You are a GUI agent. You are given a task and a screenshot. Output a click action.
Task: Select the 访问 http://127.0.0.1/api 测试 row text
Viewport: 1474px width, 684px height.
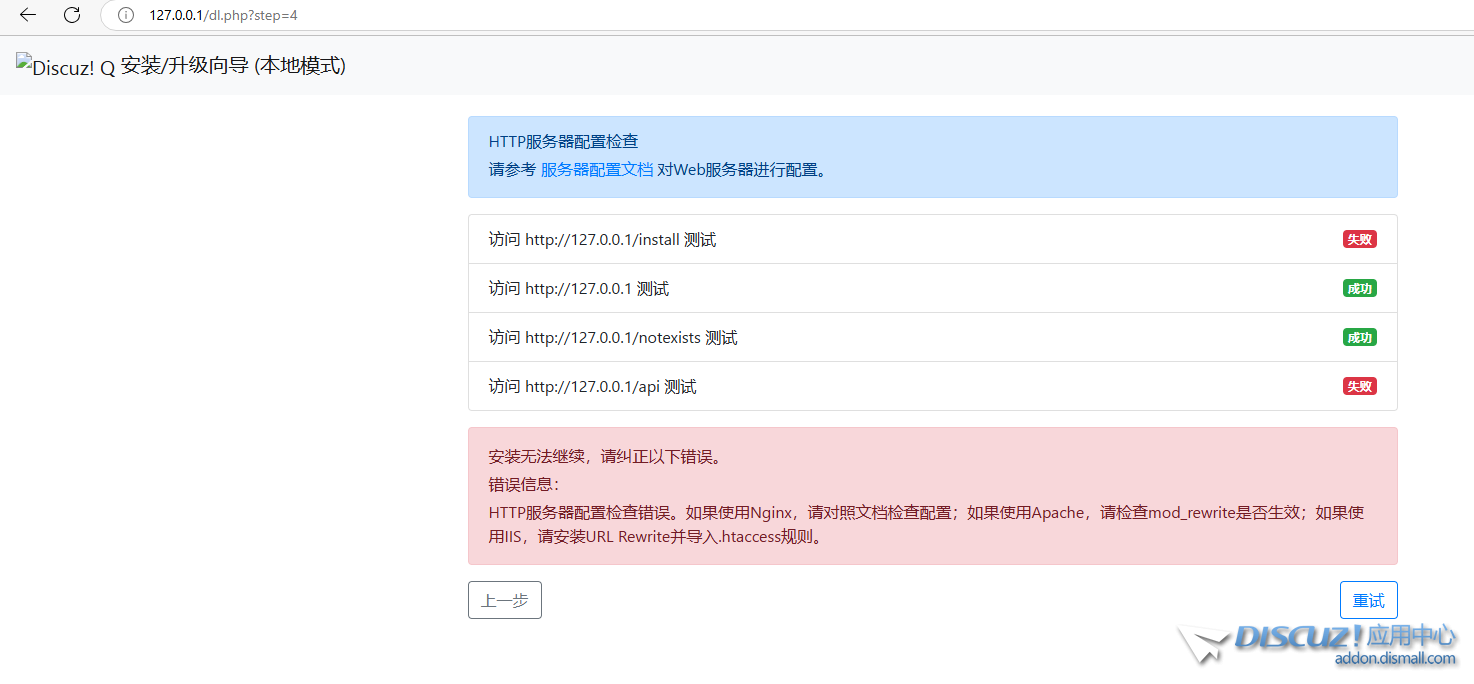pyautogui.click(x=592, y=387)
